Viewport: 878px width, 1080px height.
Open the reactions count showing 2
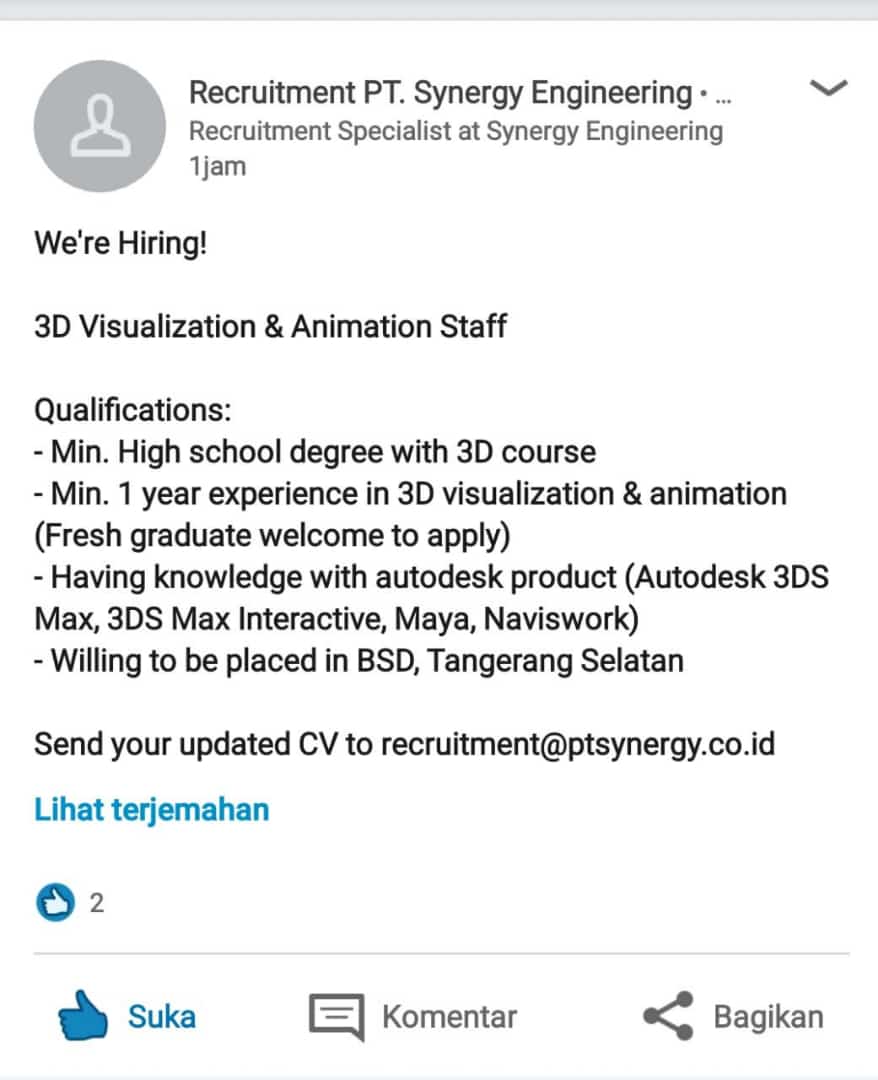point(97,903)
